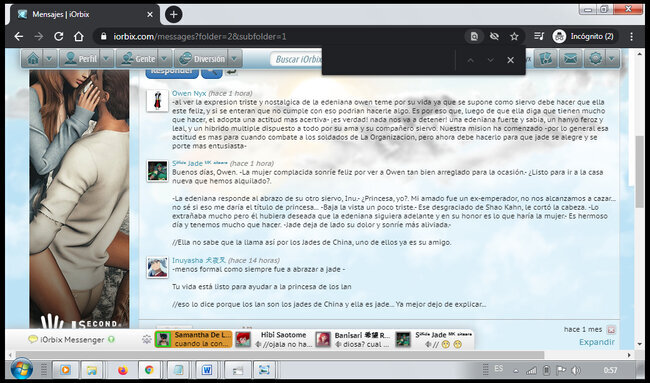Click the Expandir link
650x383 pixels.
597,342
